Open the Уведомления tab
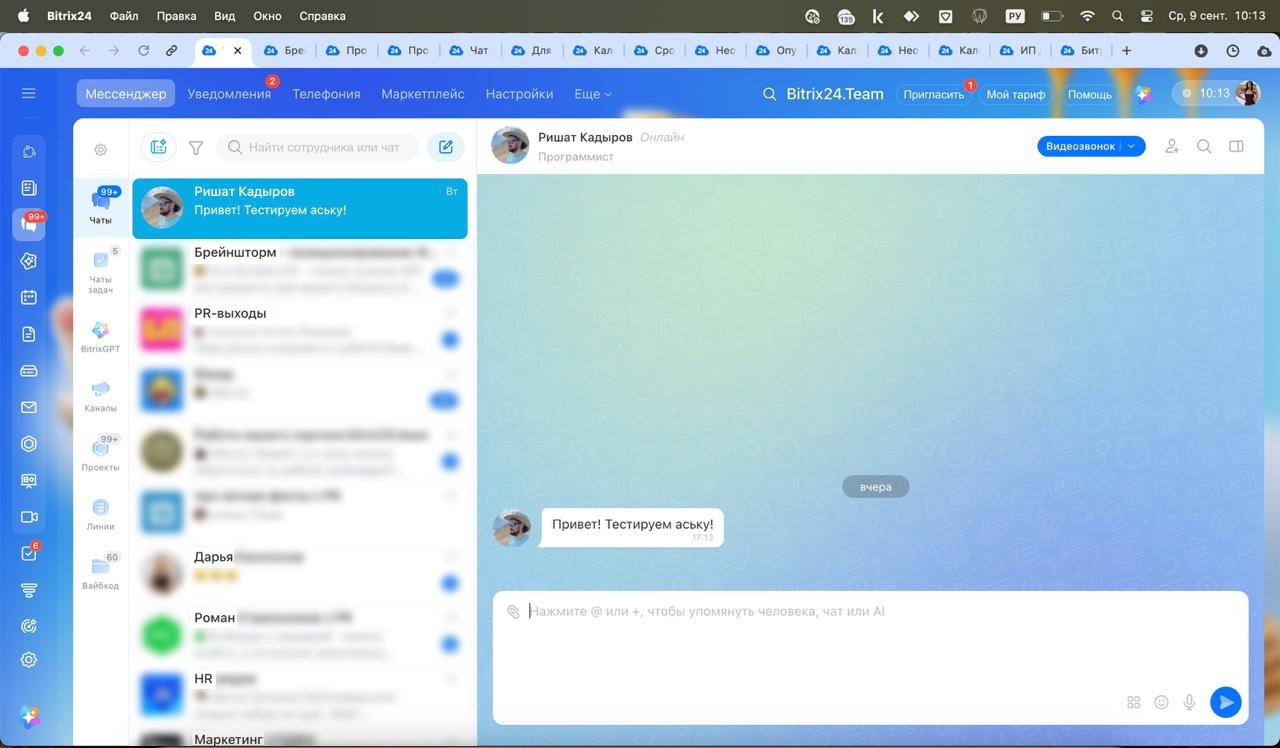Viewport: 1280px width, 748px height. [229, 94]
